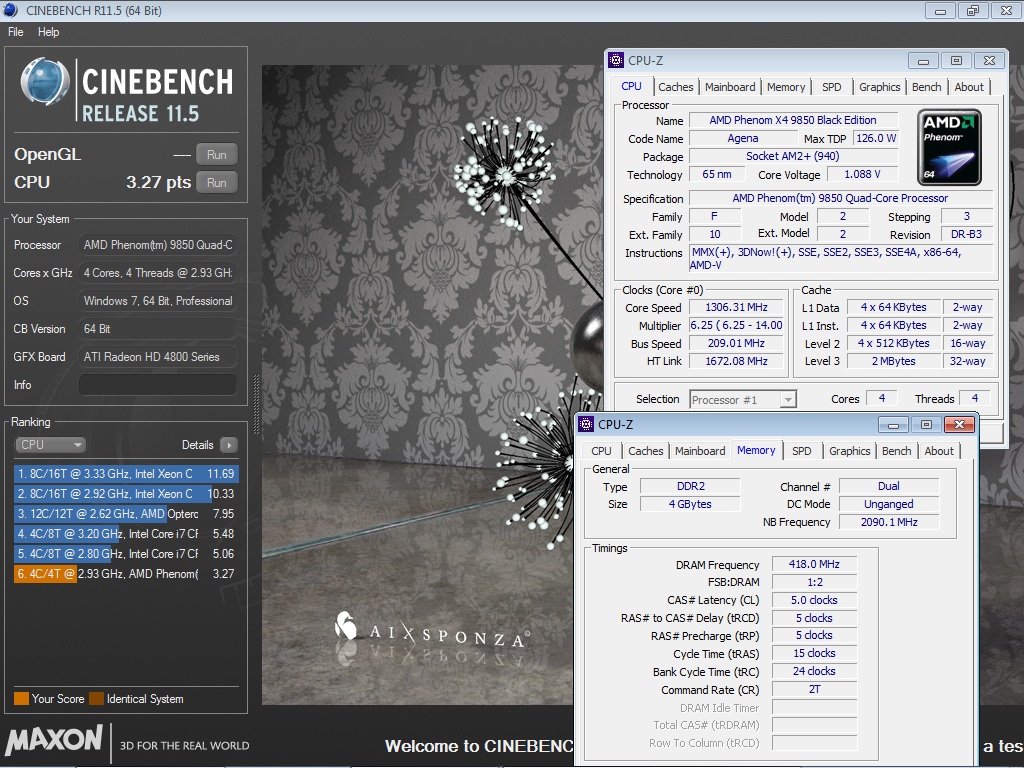Close the front CPU-Z Memory window
The image size is (1024, 768).
click(x=959, y=424)
